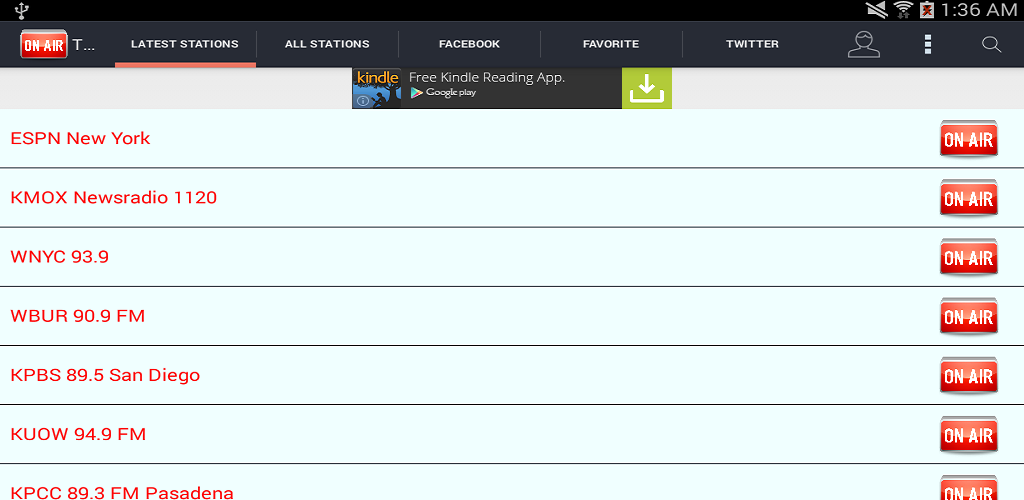Tap ON AIR button for KPCC 89.3 Pasadena
This screenshot has height=500, width=1024.
(968, 488)
